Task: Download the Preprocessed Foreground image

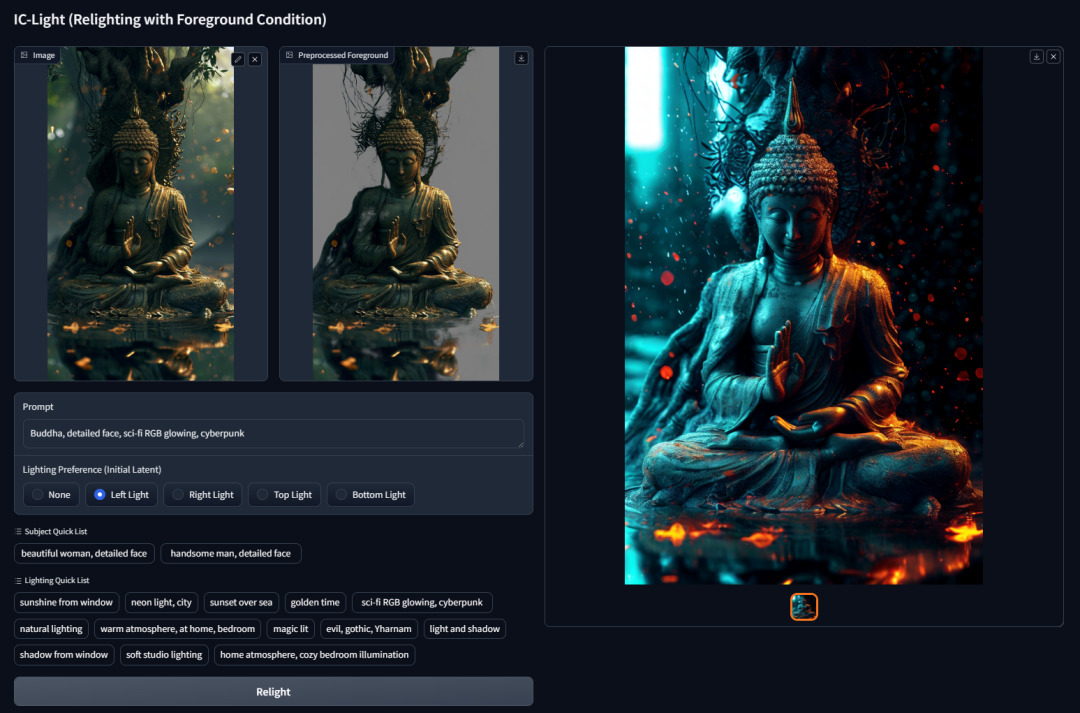Action: pyautogui.click(x=521, y=59)
